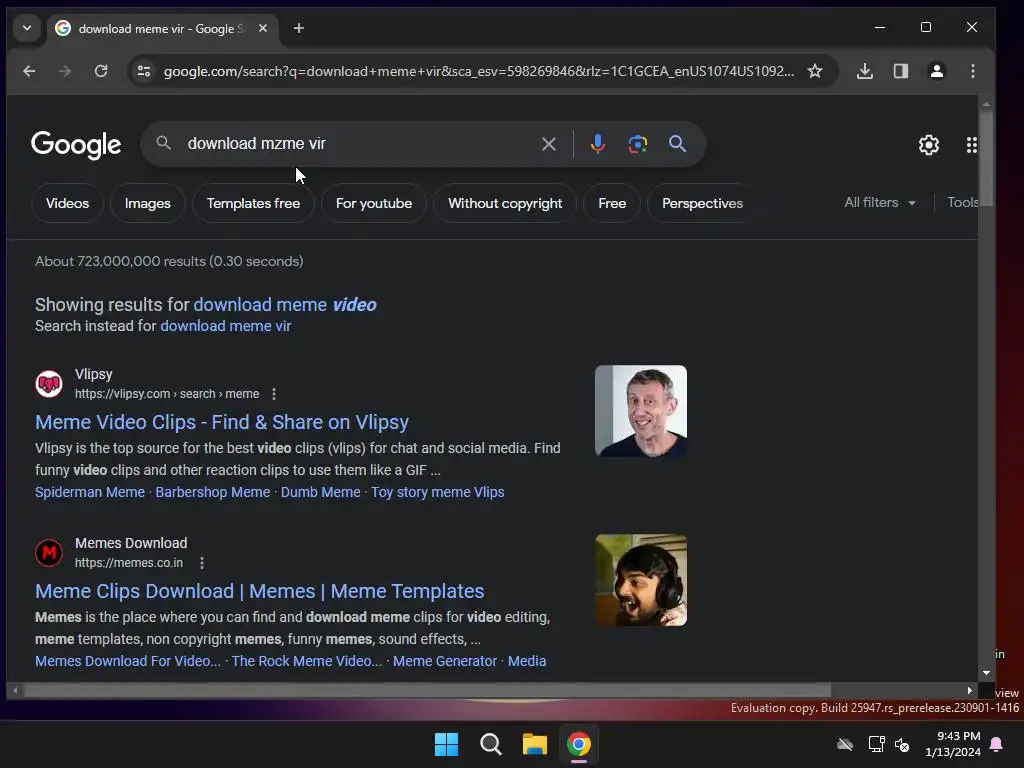Search by image with Google Lens

[x=637, y=144]
